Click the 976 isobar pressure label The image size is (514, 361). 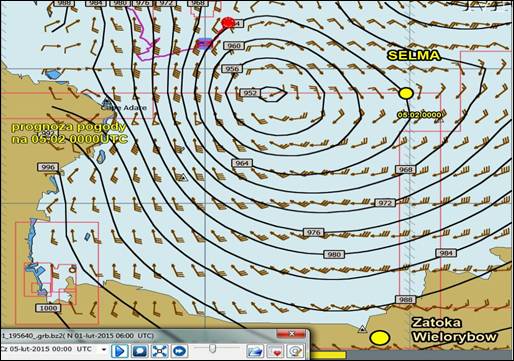(314, 232)
